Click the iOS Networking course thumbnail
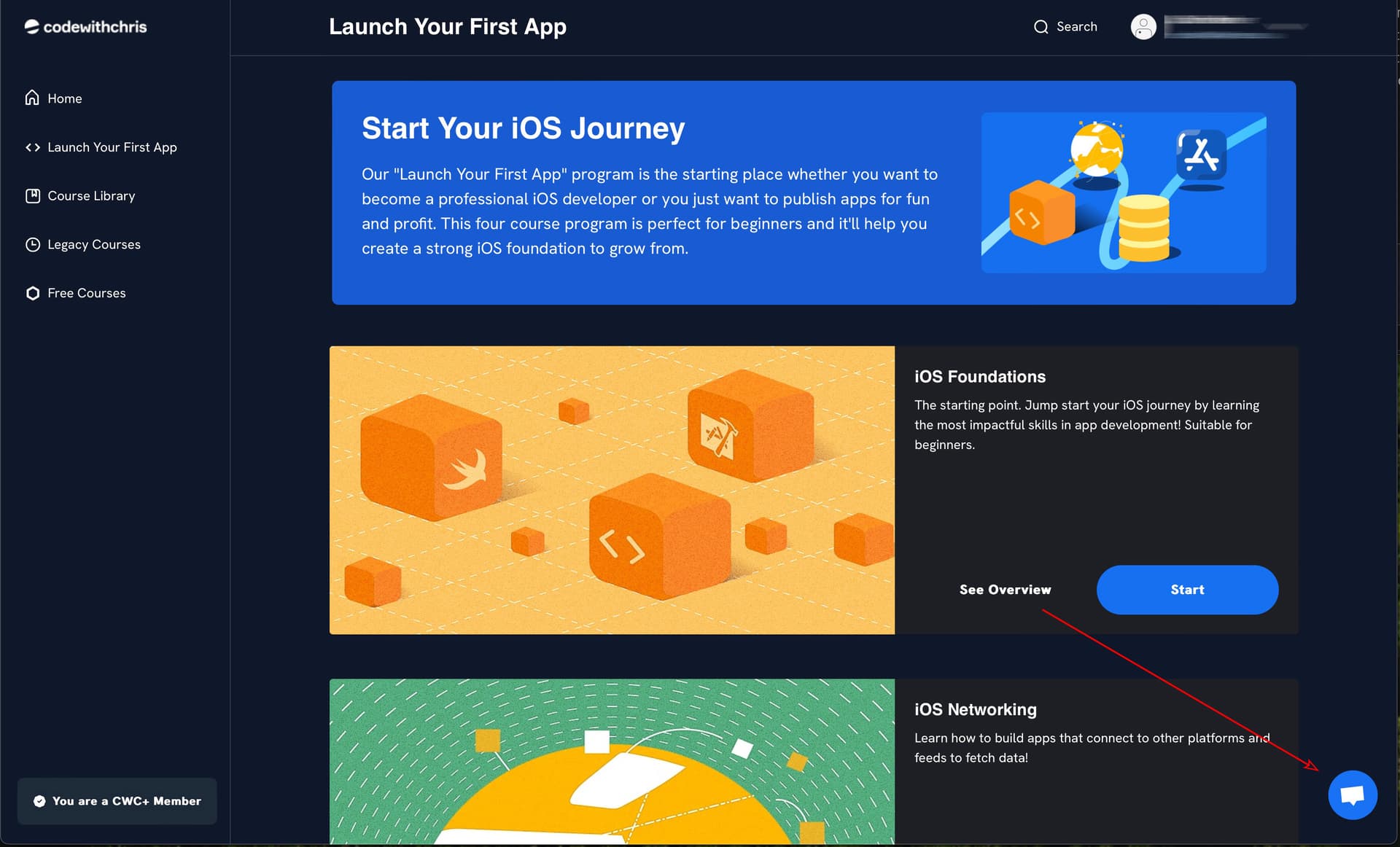 (612, 762)
